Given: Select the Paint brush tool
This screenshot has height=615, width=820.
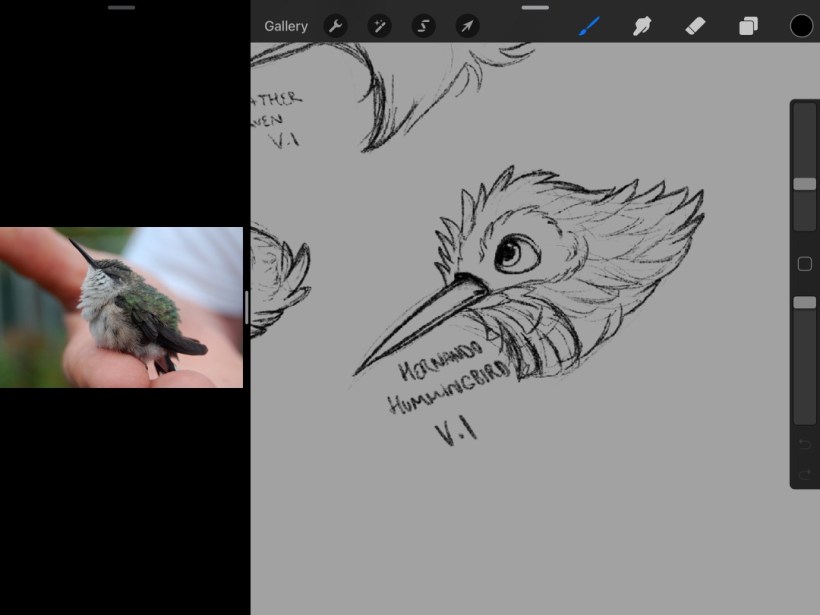Looking at the screenshot, I should (x=589, y=26).
